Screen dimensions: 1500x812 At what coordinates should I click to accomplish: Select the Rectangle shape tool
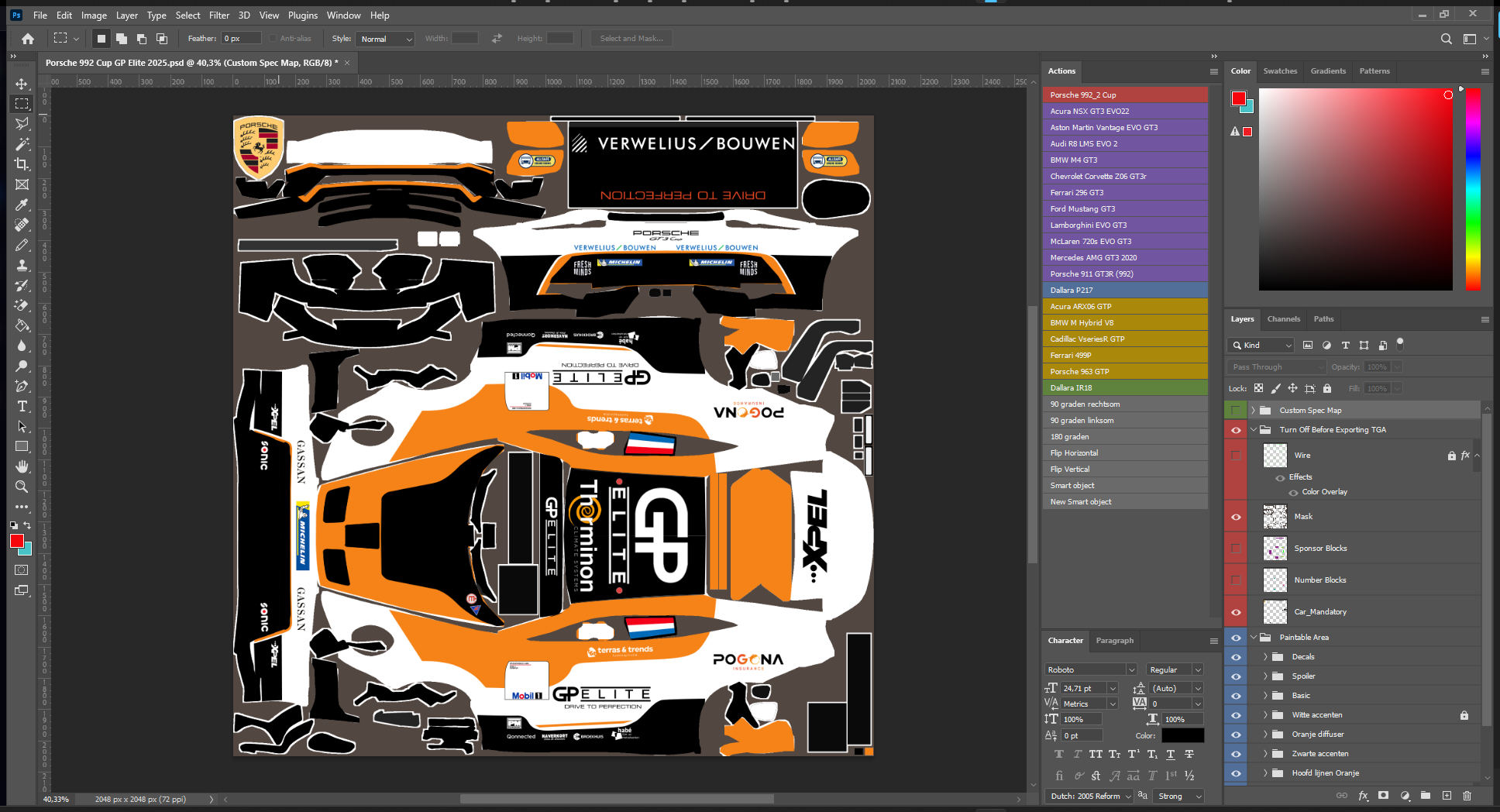pos(22,446)
